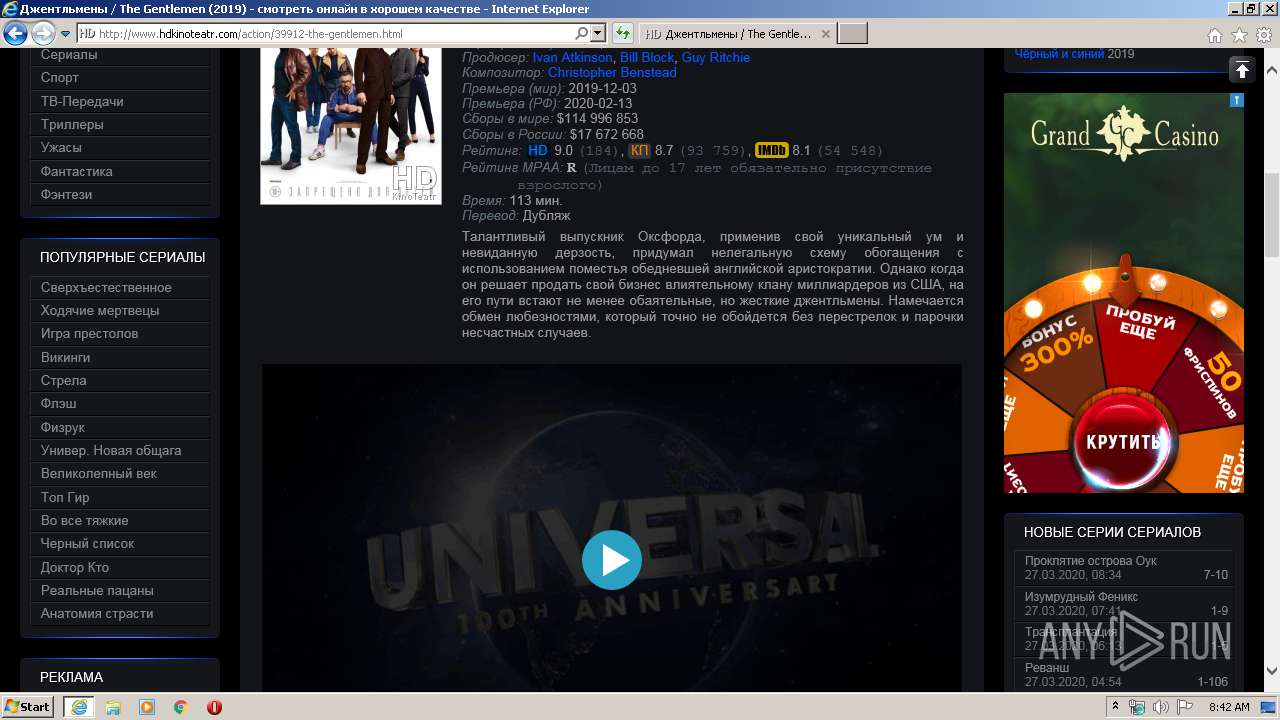
Task: Open the Анатомия страсти series link
Action: pyautogui.click(x=120, y=613)
